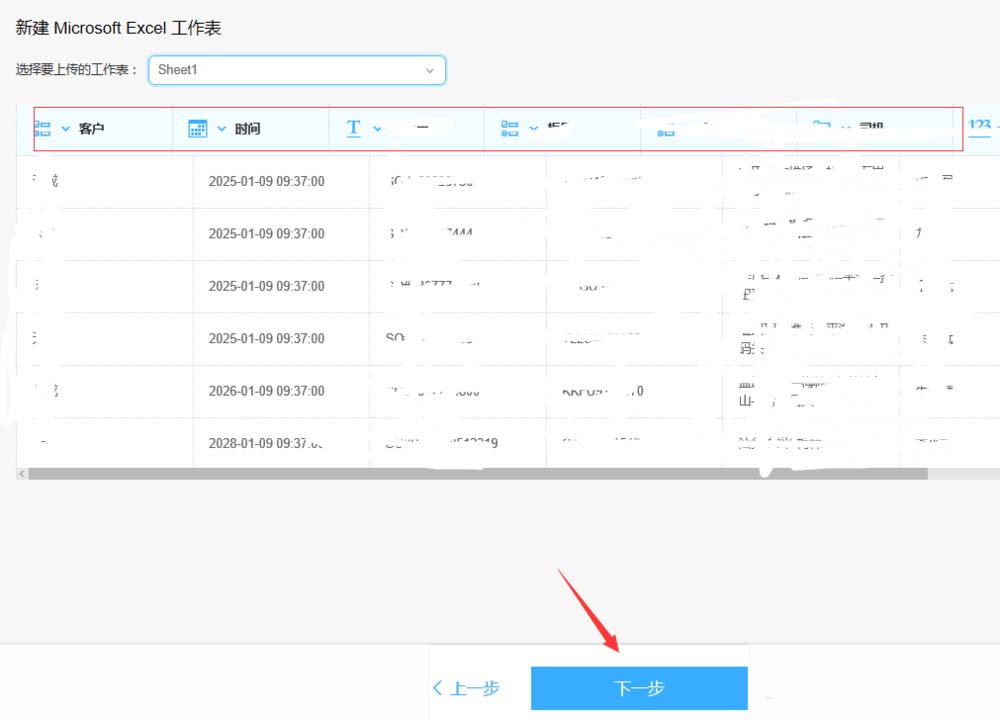
Task: Click the 时间 column header label
Action: coord(247,129)
